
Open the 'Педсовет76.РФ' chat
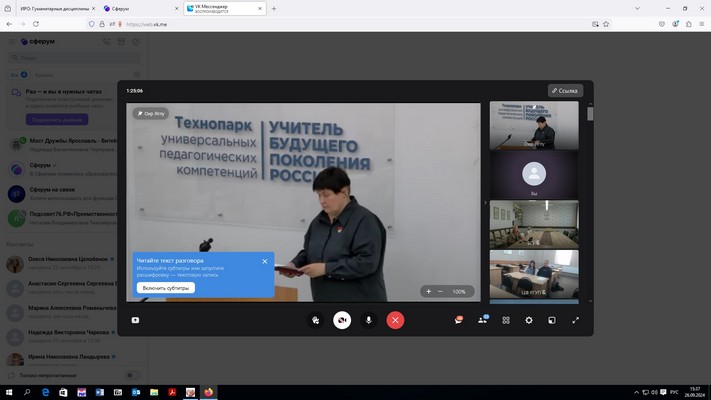pyautogui.click(x=62, y=218)
